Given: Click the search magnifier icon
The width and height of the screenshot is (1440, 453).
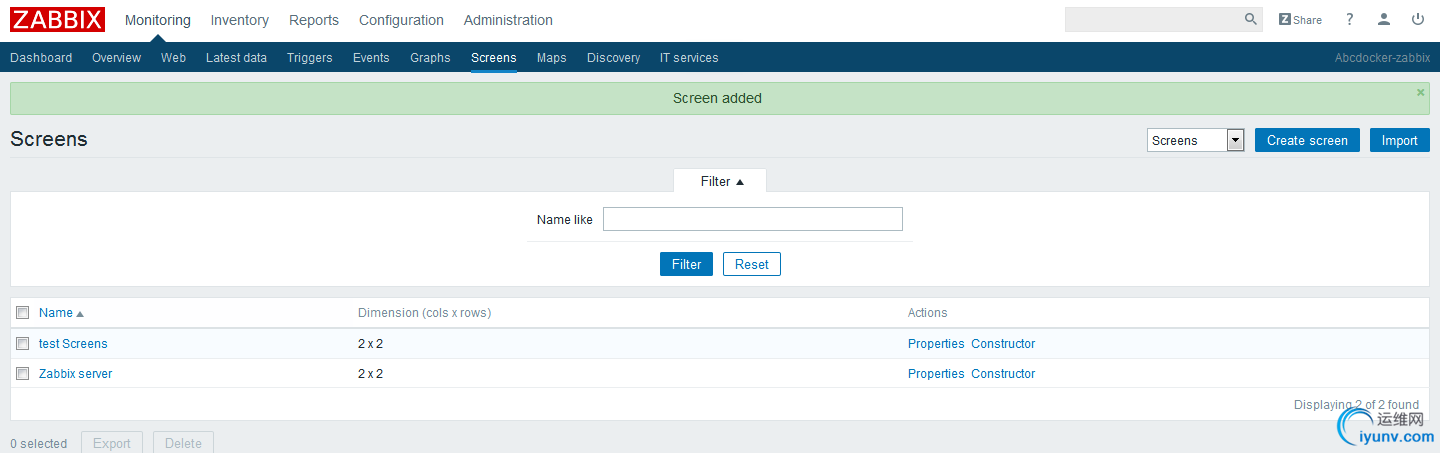Looking at the screenshot, I should pyautogui.click(x=1251, y=19).
